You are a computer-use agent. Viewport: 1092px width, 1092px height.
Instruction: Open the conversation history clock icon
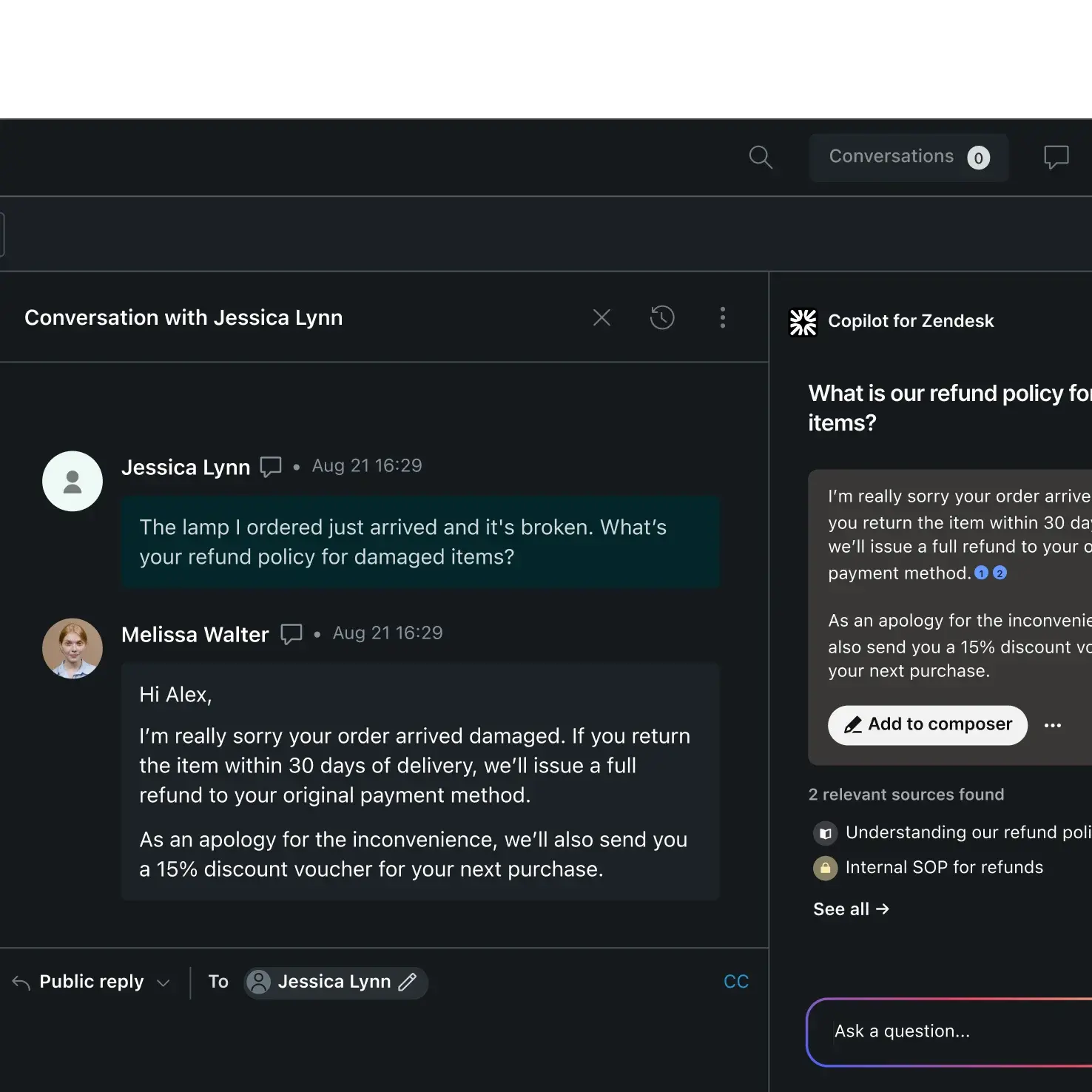click(x=662, y=317)
